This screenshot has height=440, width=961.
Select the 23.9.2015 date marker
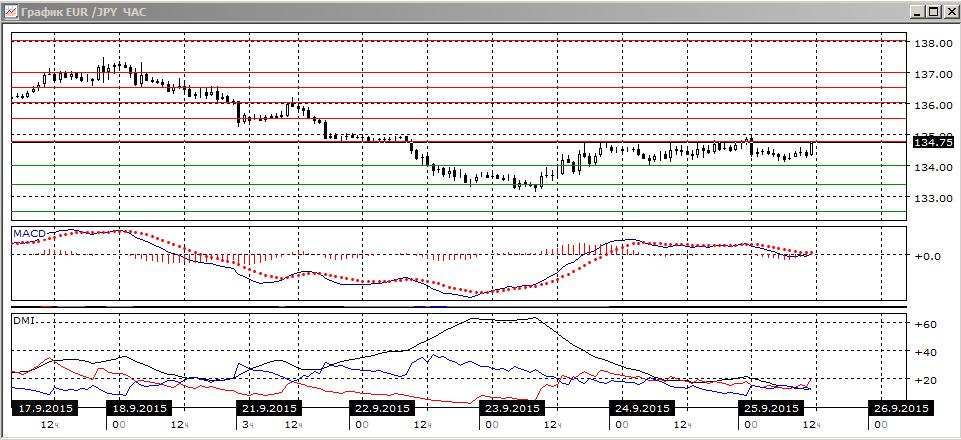point(512,408)
